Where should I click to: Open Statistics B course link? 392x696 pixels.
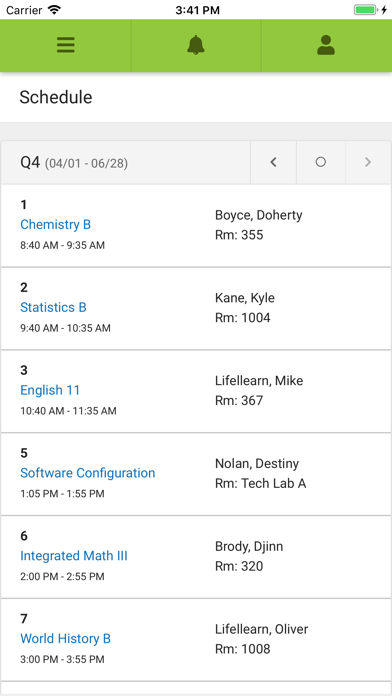(x=53, y=307)
